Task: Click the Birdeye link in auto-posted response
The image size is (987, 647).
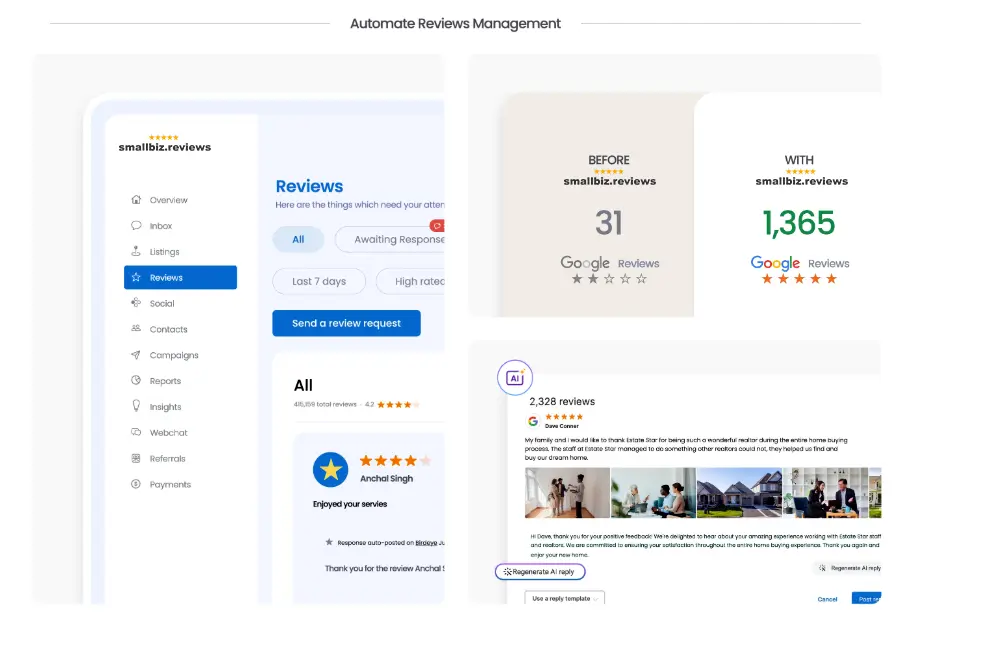Action: pyautogui.click(x=426, y=543)
